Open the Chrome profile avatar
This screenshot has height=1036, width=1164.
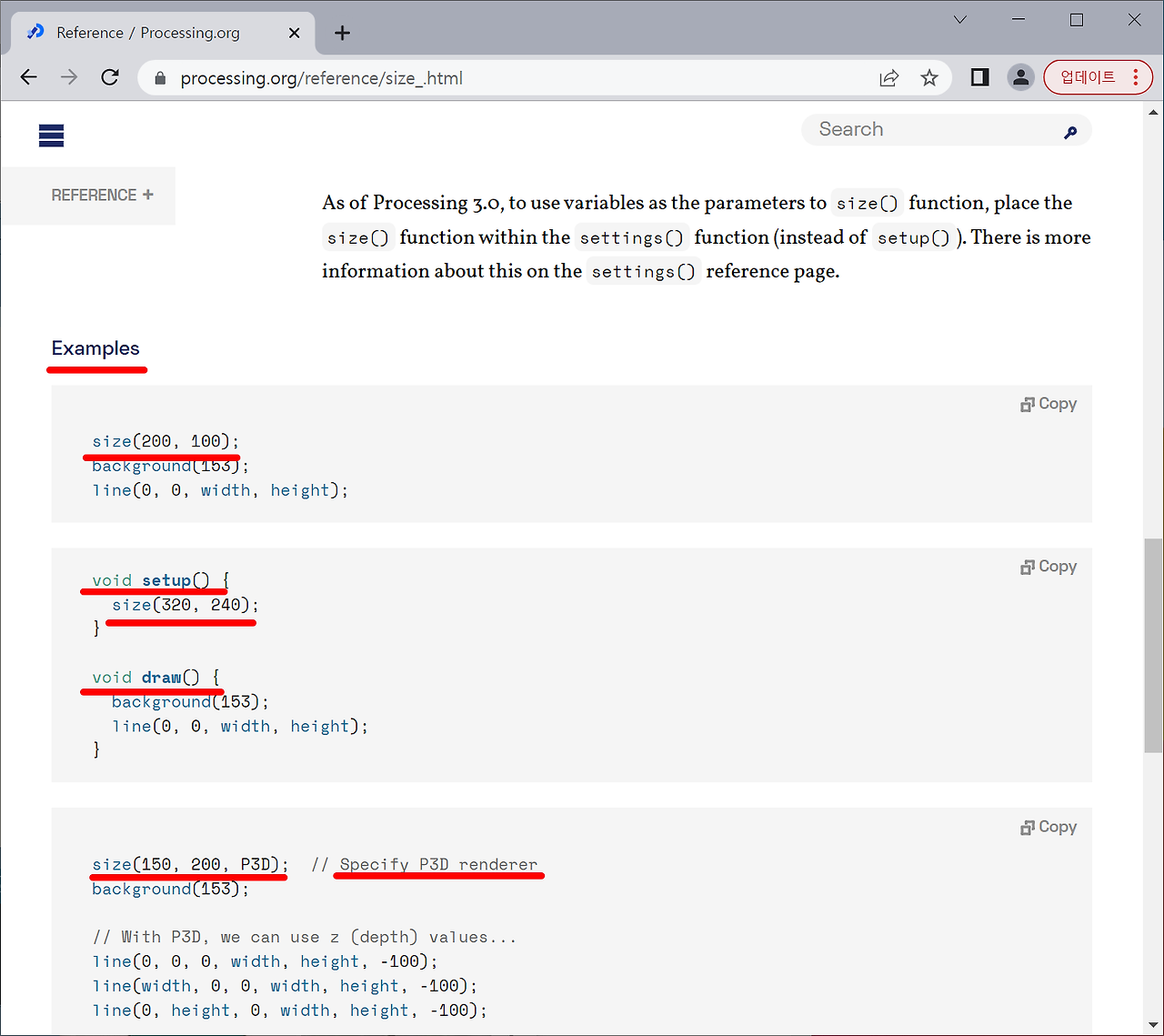(x=1021, y=77)
